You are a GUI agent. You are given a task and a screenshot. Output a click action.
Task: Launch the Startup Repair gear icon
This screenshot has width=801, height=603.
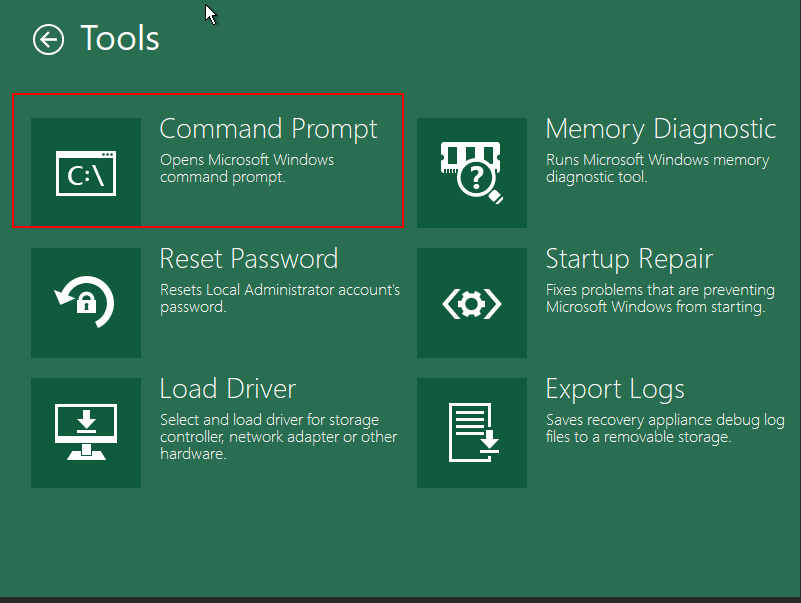pos(472,303)
